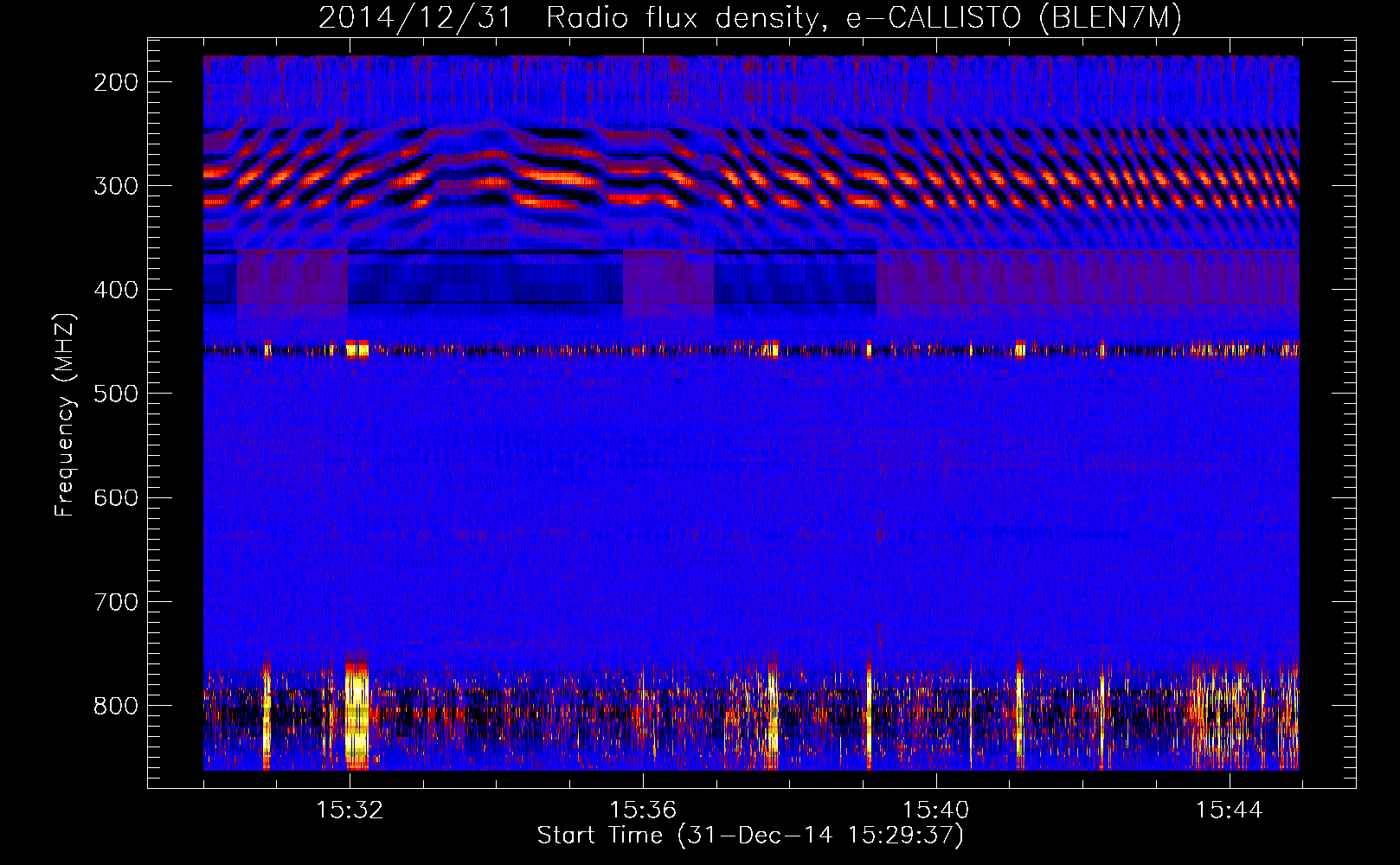This screenshot has height=865, width=1400.
Task: Click the 15:44 time tick label
Action: coord(1230,811)
